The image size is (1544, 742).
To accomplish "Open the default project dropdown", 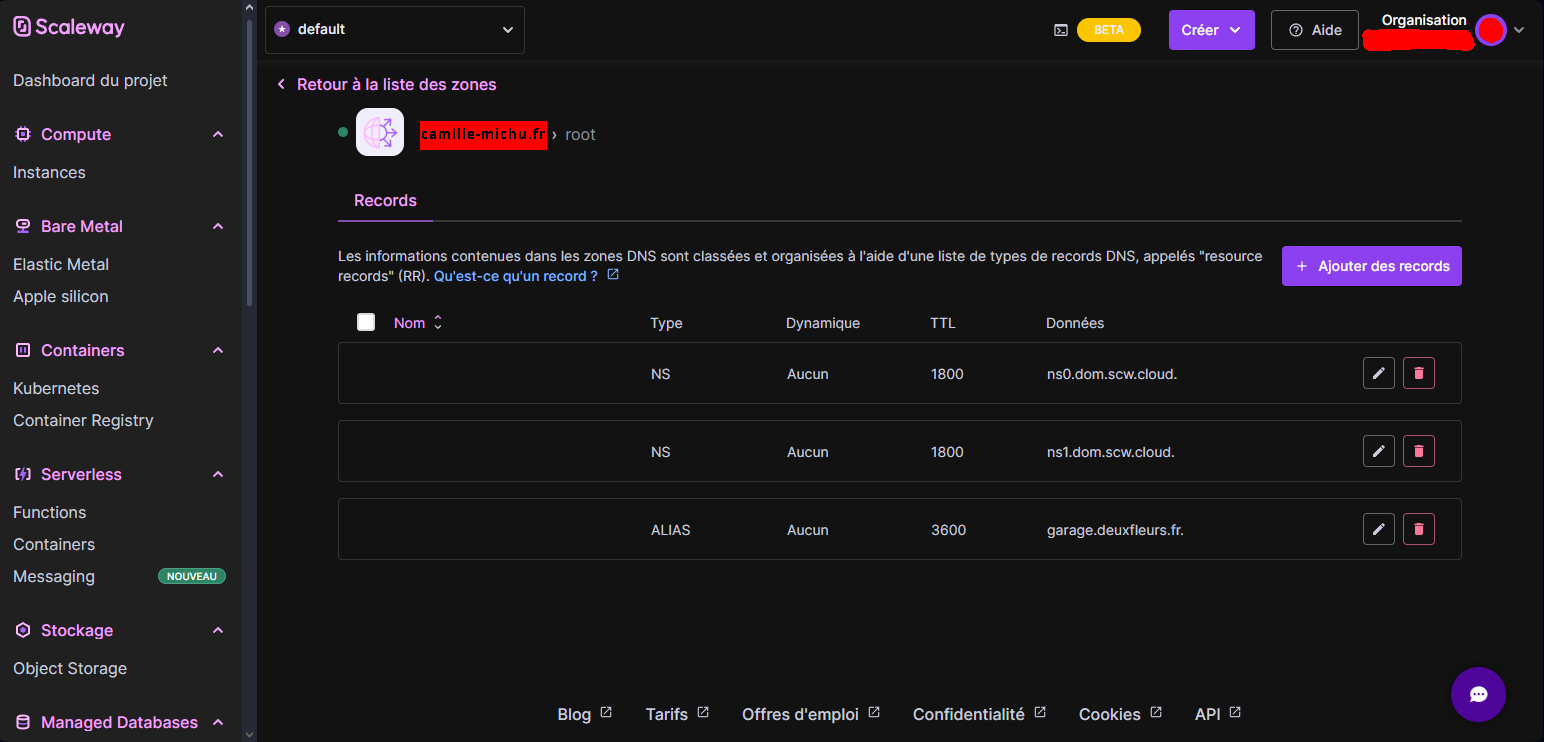I will click(x=395, y=30).
